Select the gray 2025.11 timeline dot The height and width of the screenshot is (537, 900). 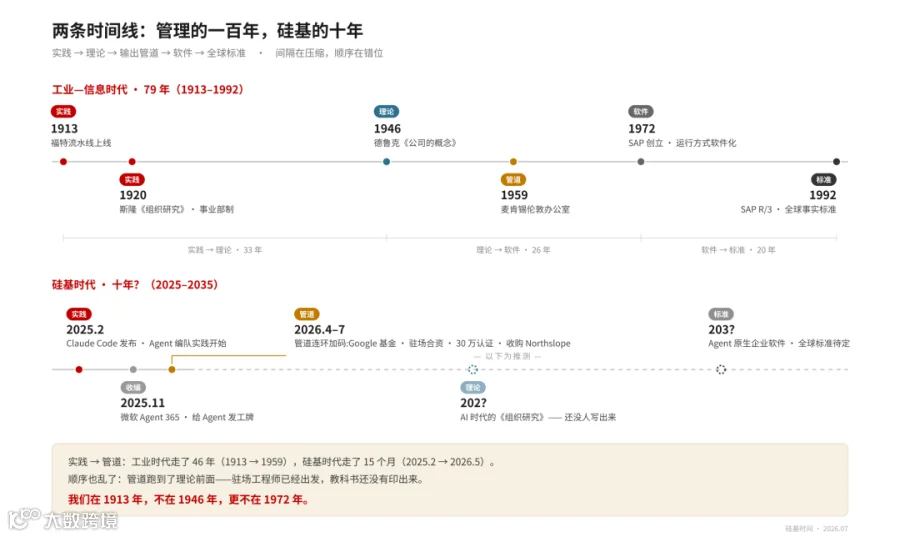coord(133,369)
